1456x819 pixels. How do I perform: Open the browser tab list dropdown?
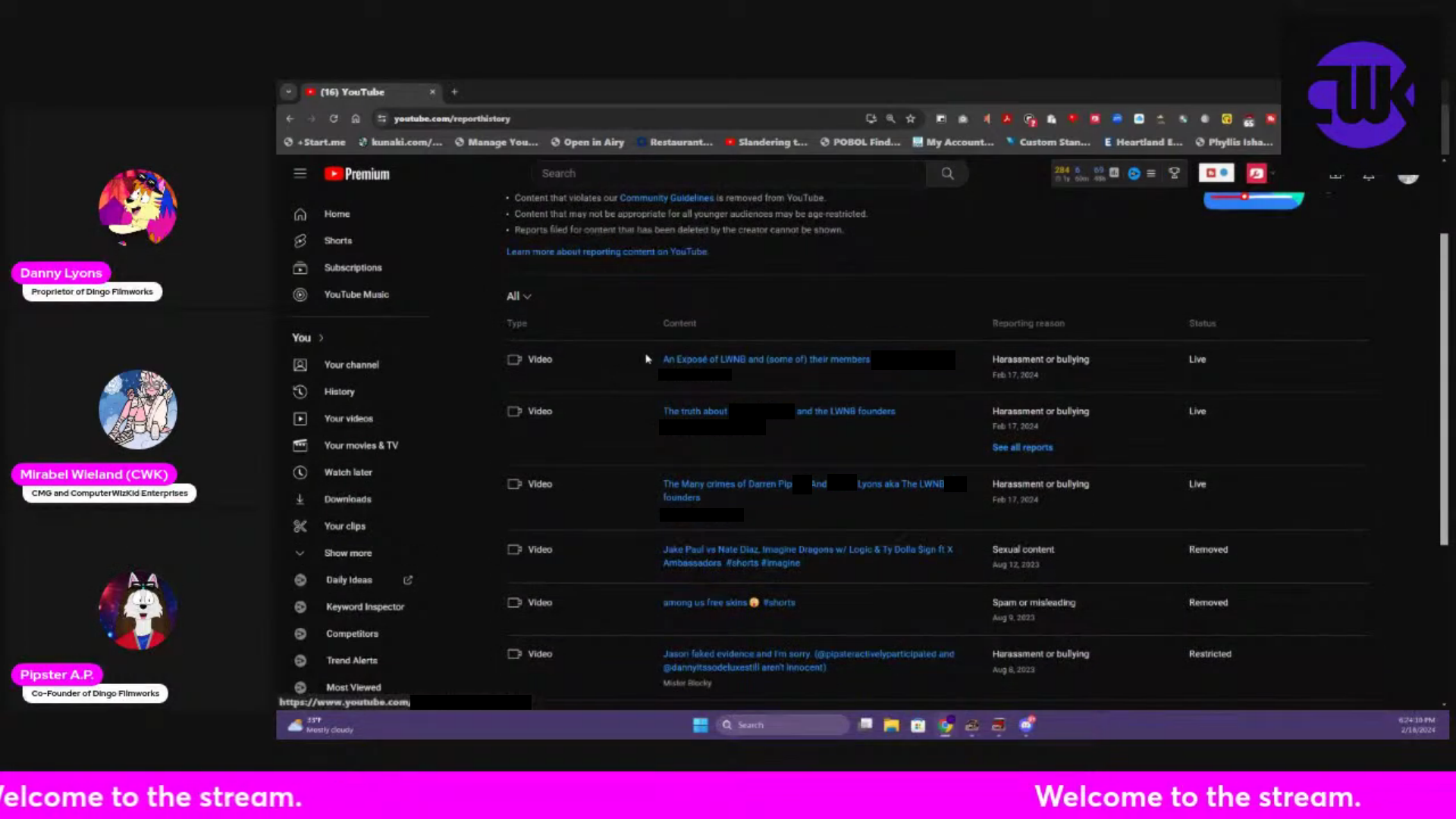click(288, 92)
